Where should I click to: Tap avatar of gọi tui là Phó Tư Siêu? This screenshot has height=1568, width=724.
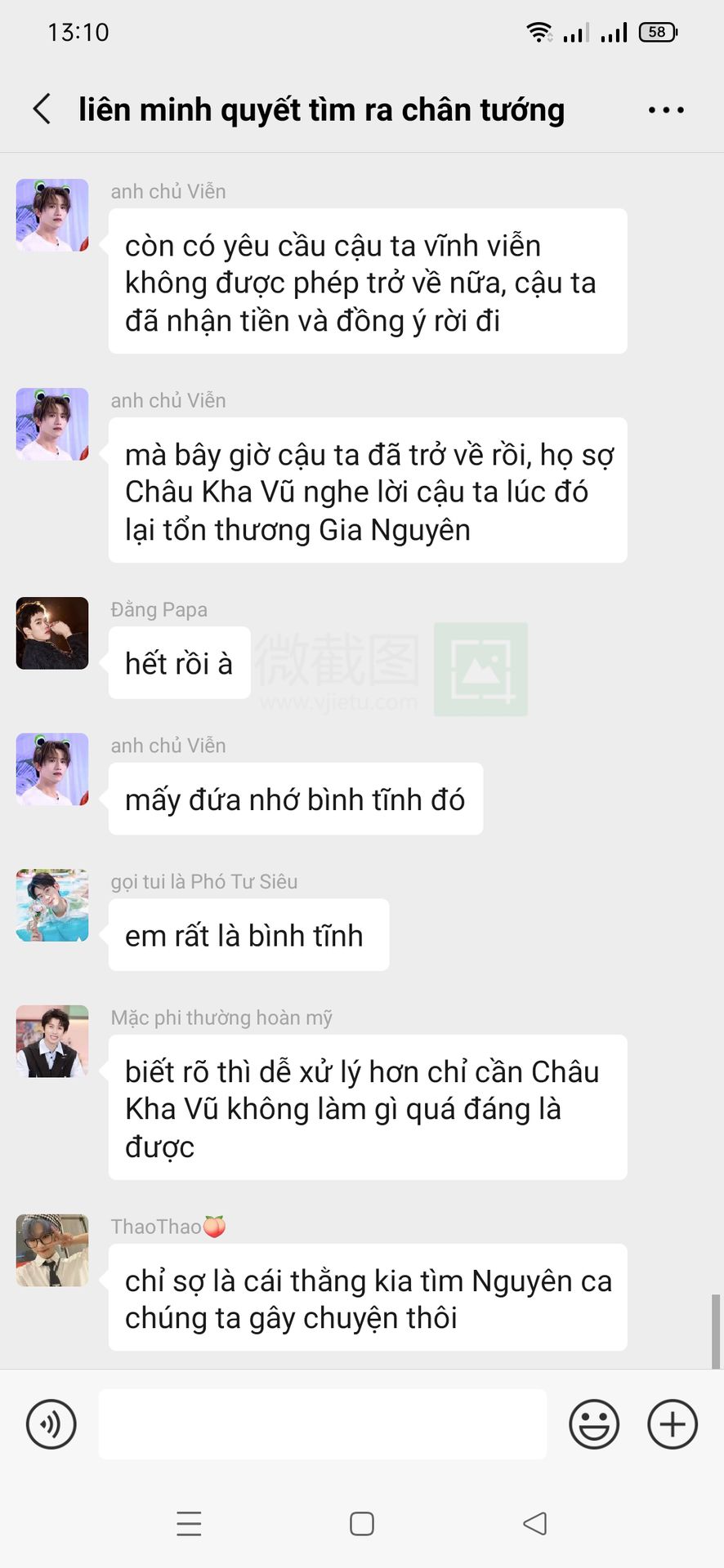[52, 905]
